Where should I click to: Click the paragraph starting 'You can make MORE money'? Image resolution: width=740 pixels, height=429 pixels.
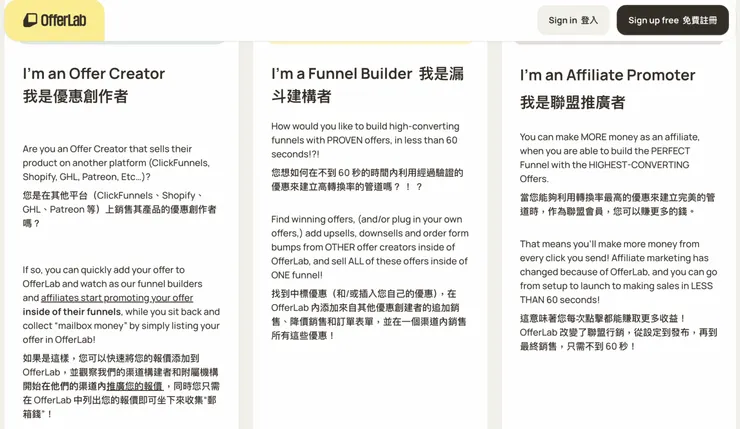pos(610,158)
